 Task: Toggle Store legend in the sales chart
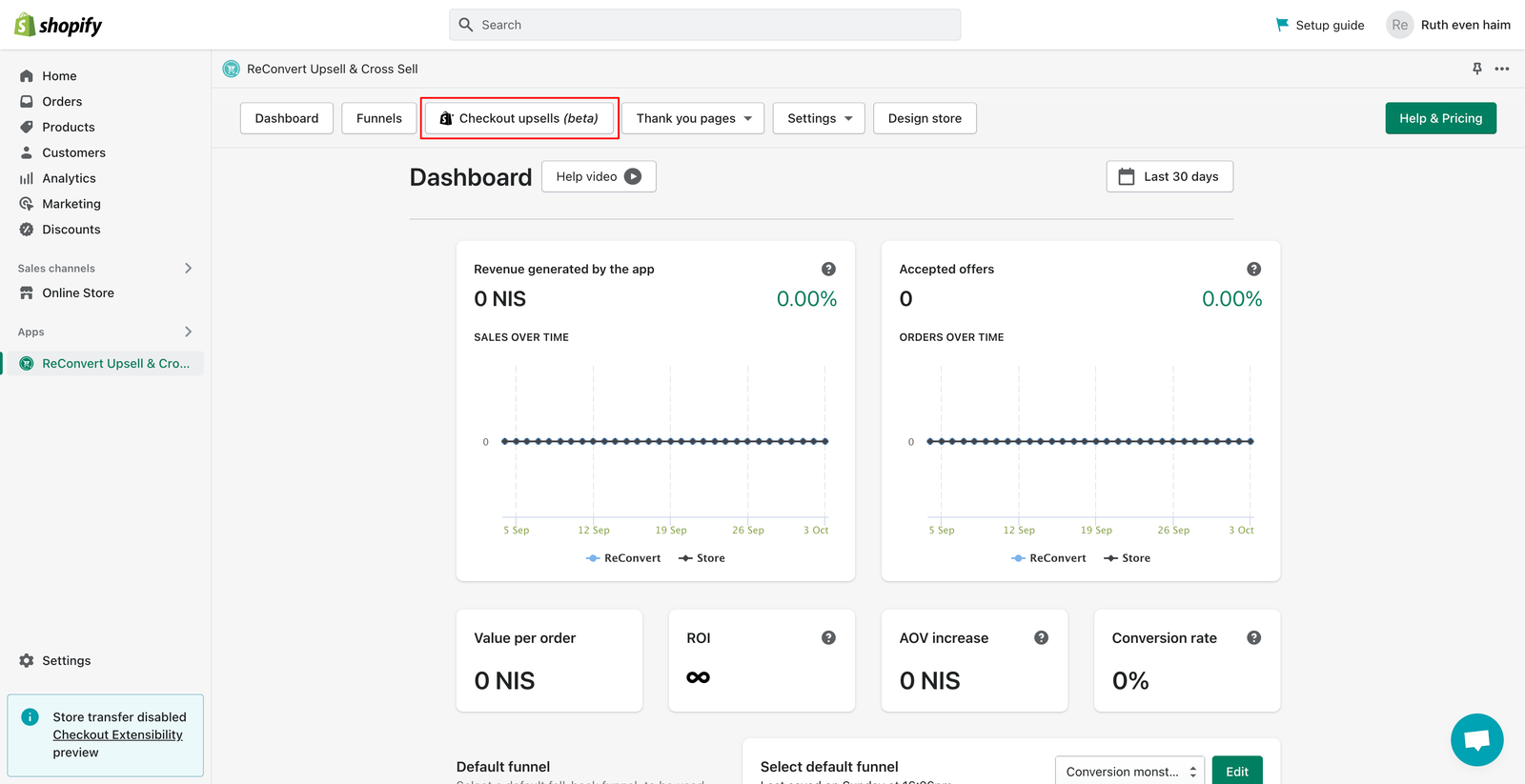[701, 558]
